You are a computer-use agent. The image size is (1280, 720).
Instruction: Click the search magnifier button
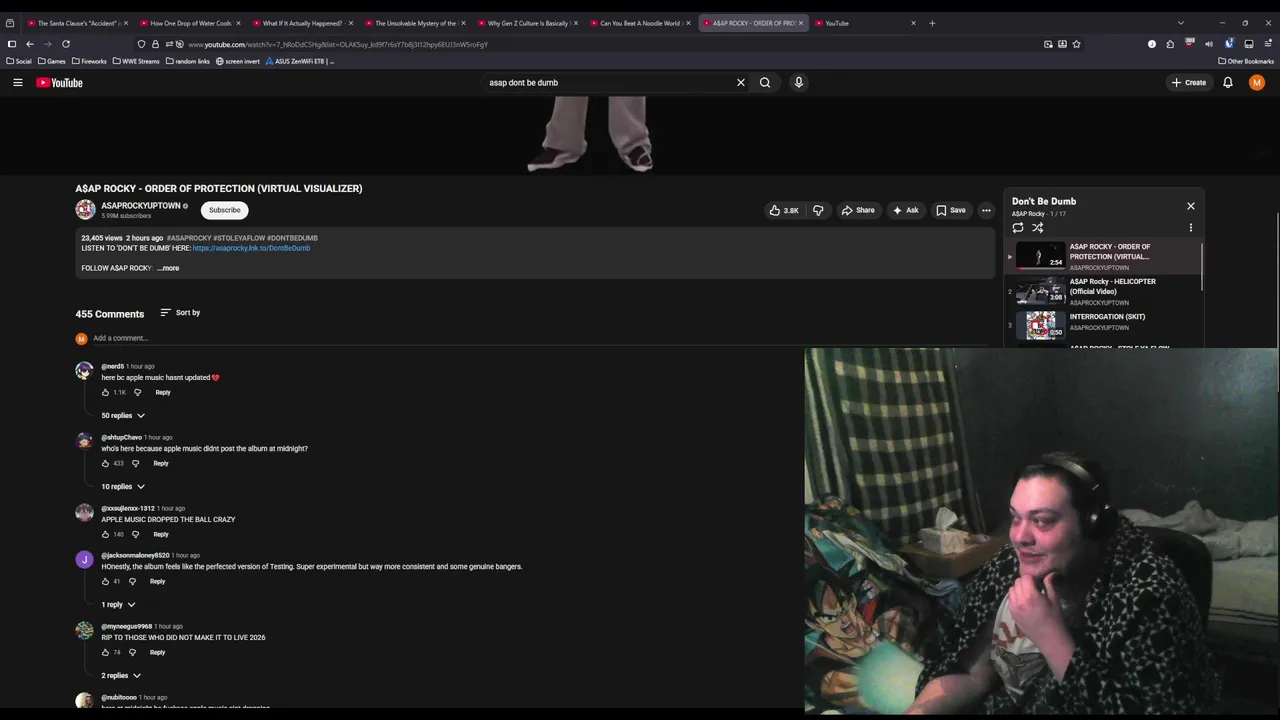[x=765, y=83]
